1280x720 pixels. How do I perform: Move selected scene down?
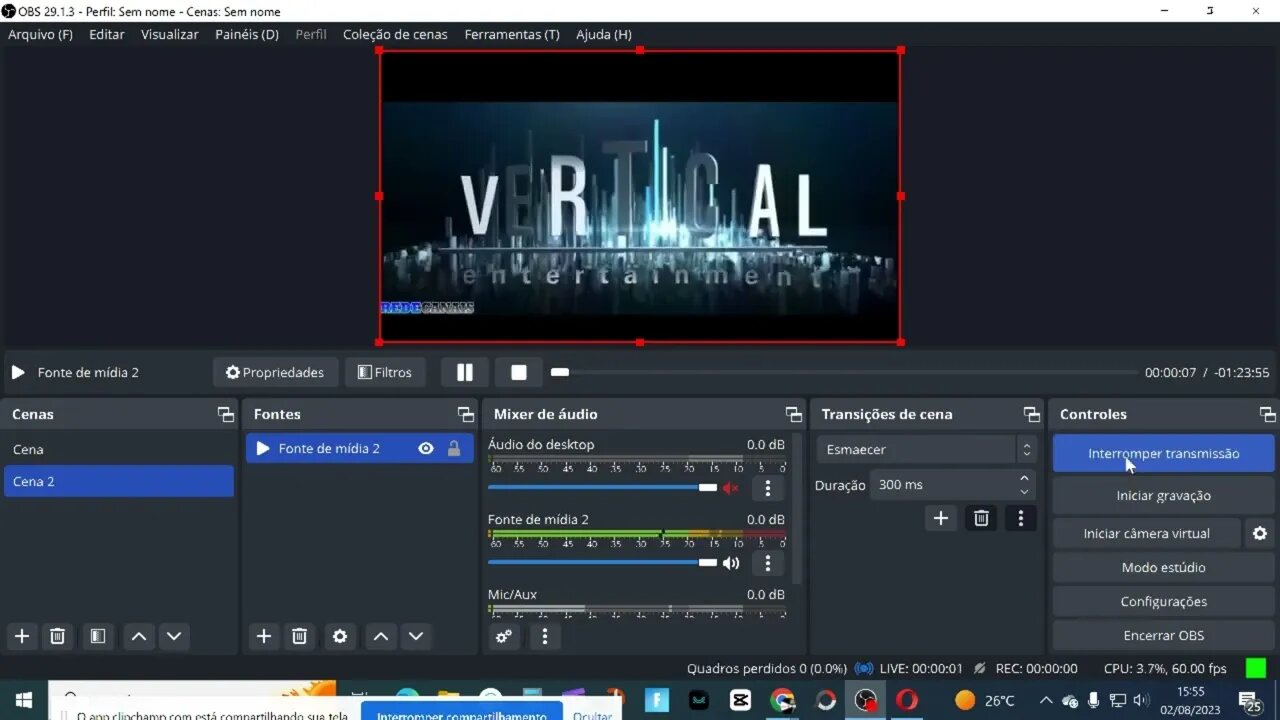pos(174,636)
